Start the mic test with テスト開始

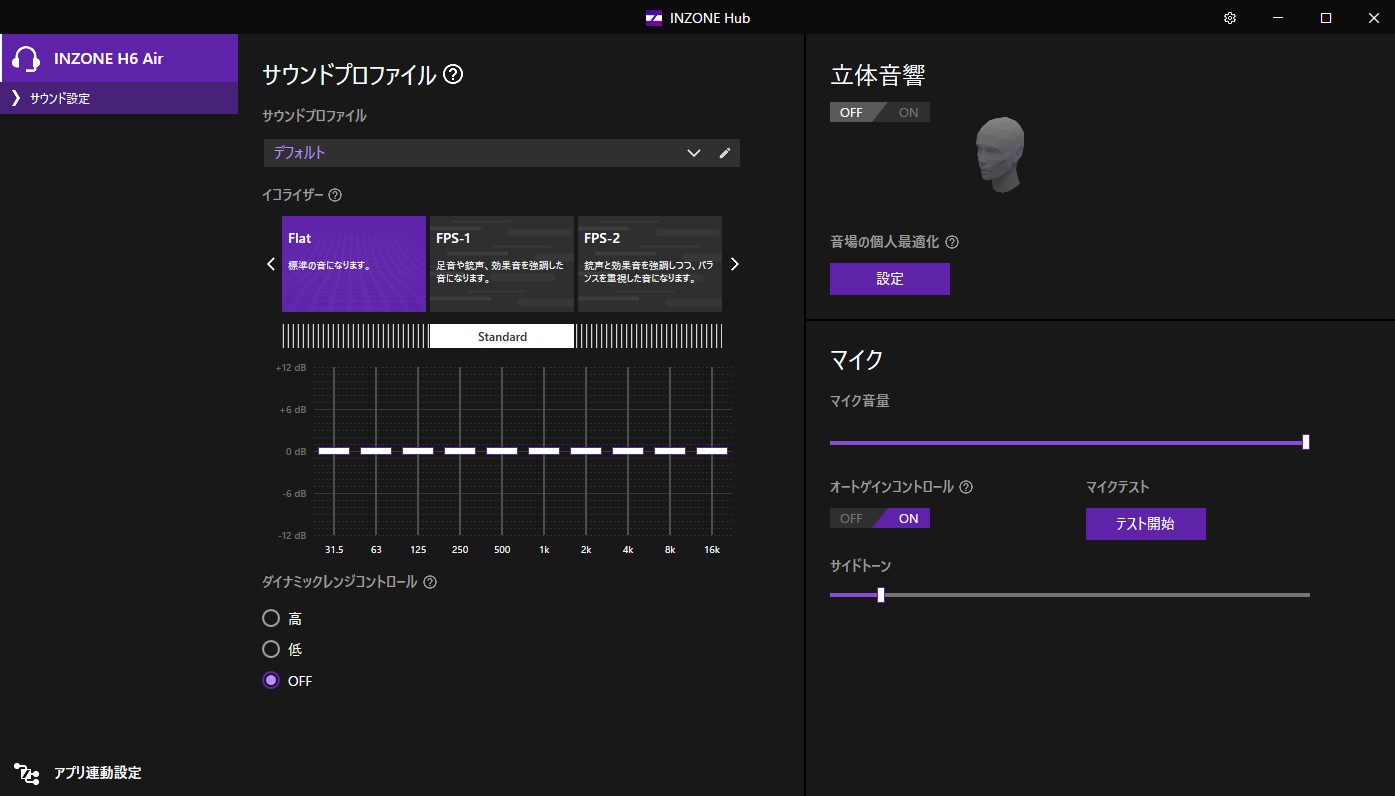coord(1145,523)
